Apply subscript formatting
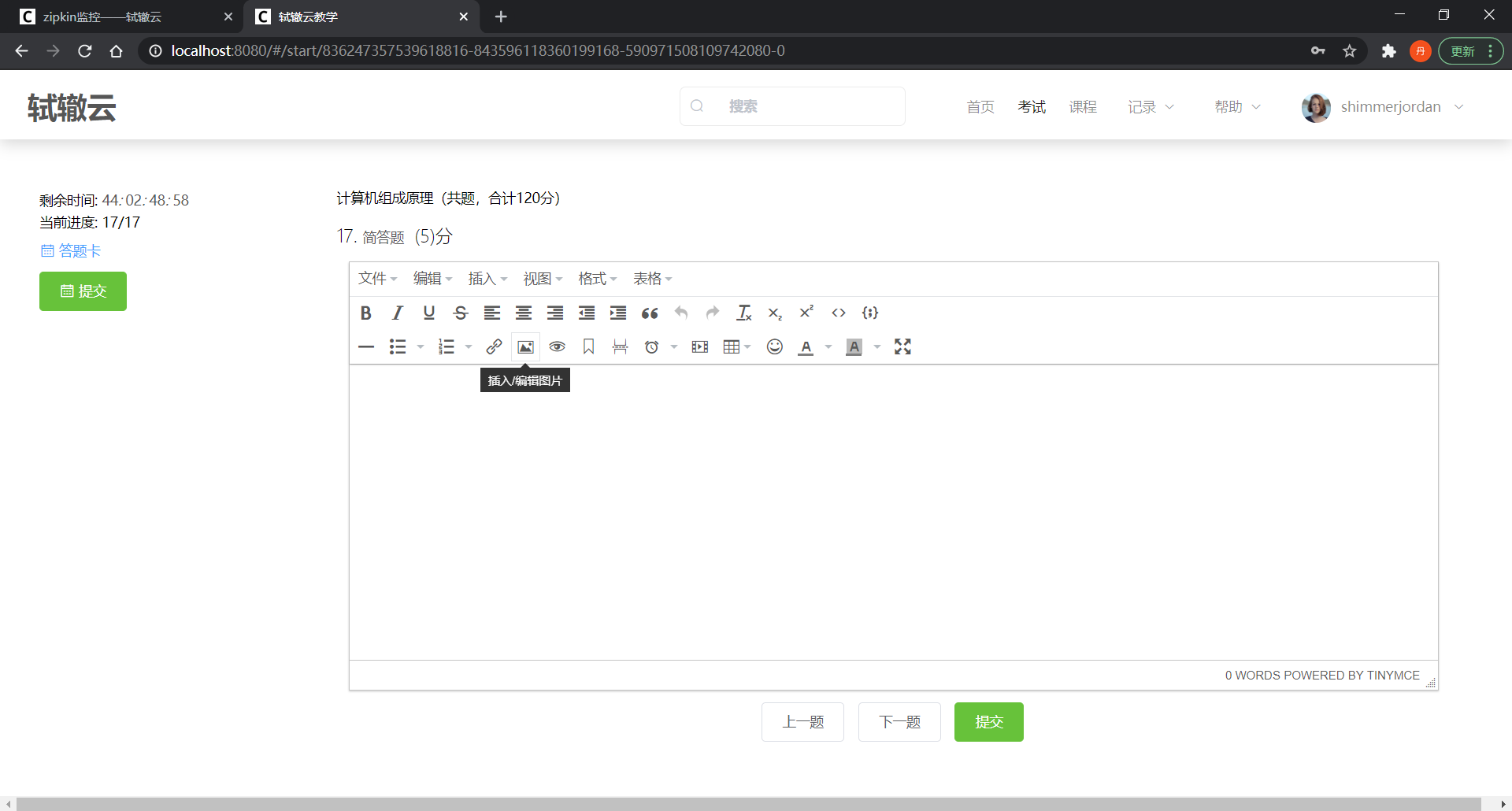This screenshot has width=1512, height=811. point(776,313)
